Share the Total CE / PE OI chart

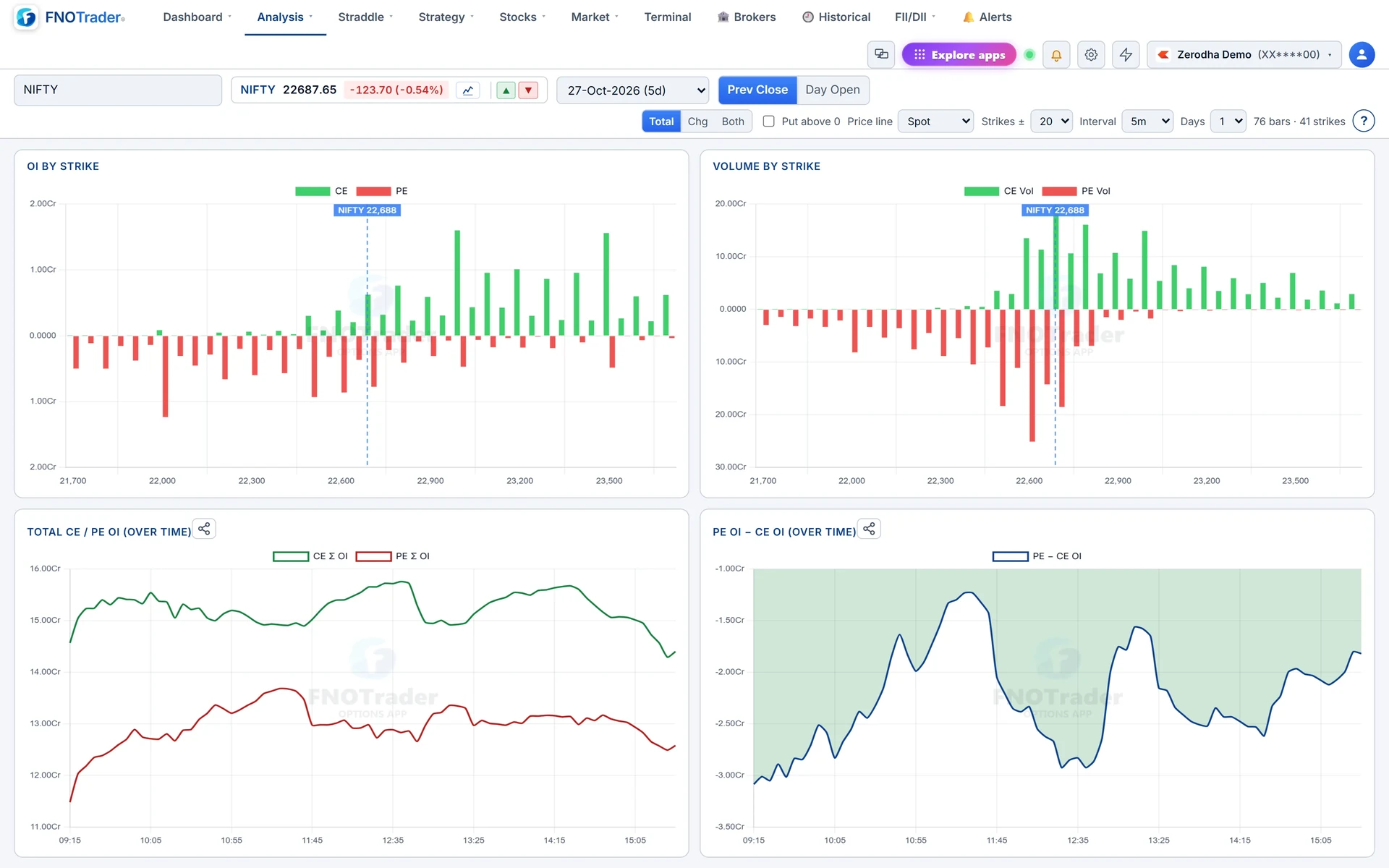(x=204, y=529)
